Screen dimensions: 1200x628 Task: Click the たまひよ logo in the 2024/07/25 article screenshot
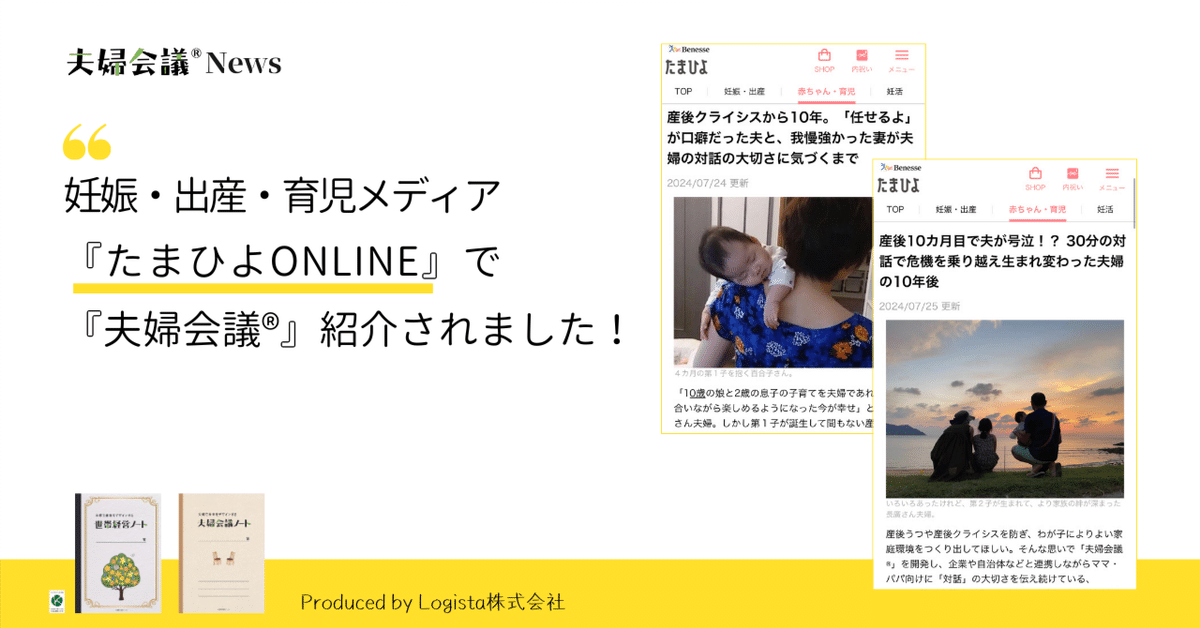point(898,184)
